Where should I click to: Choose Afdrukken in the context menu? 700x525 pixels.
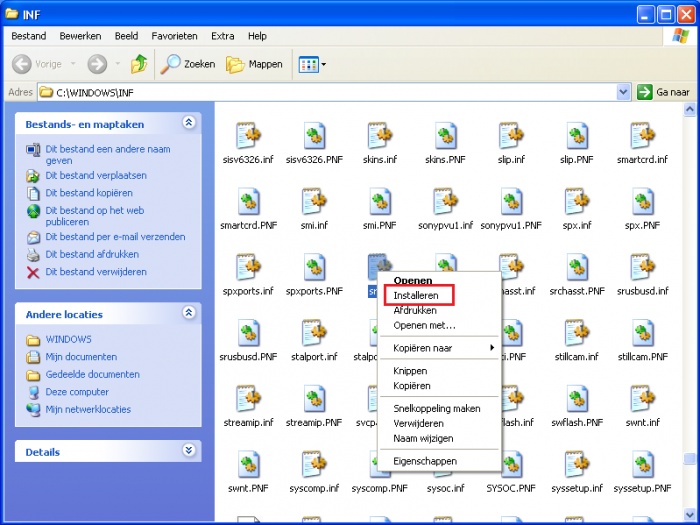coord(440,310)
